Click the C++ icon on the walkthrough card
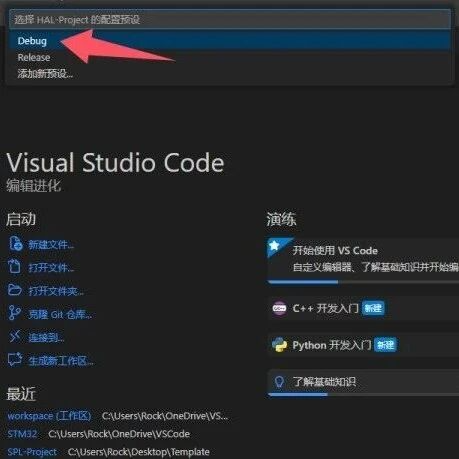 279,308
